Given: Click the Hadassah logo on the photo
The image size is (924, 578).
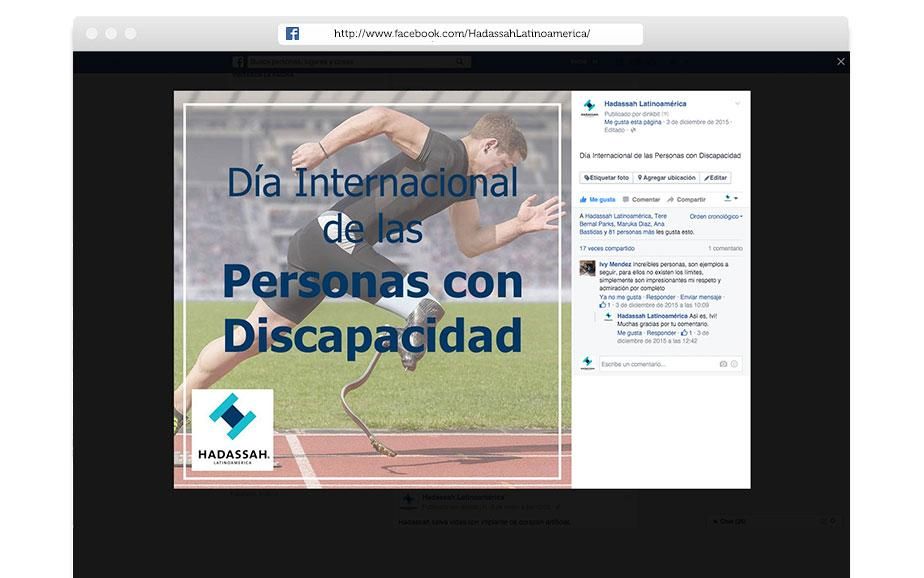Looking at the screenshot, I should click(232, 430).
